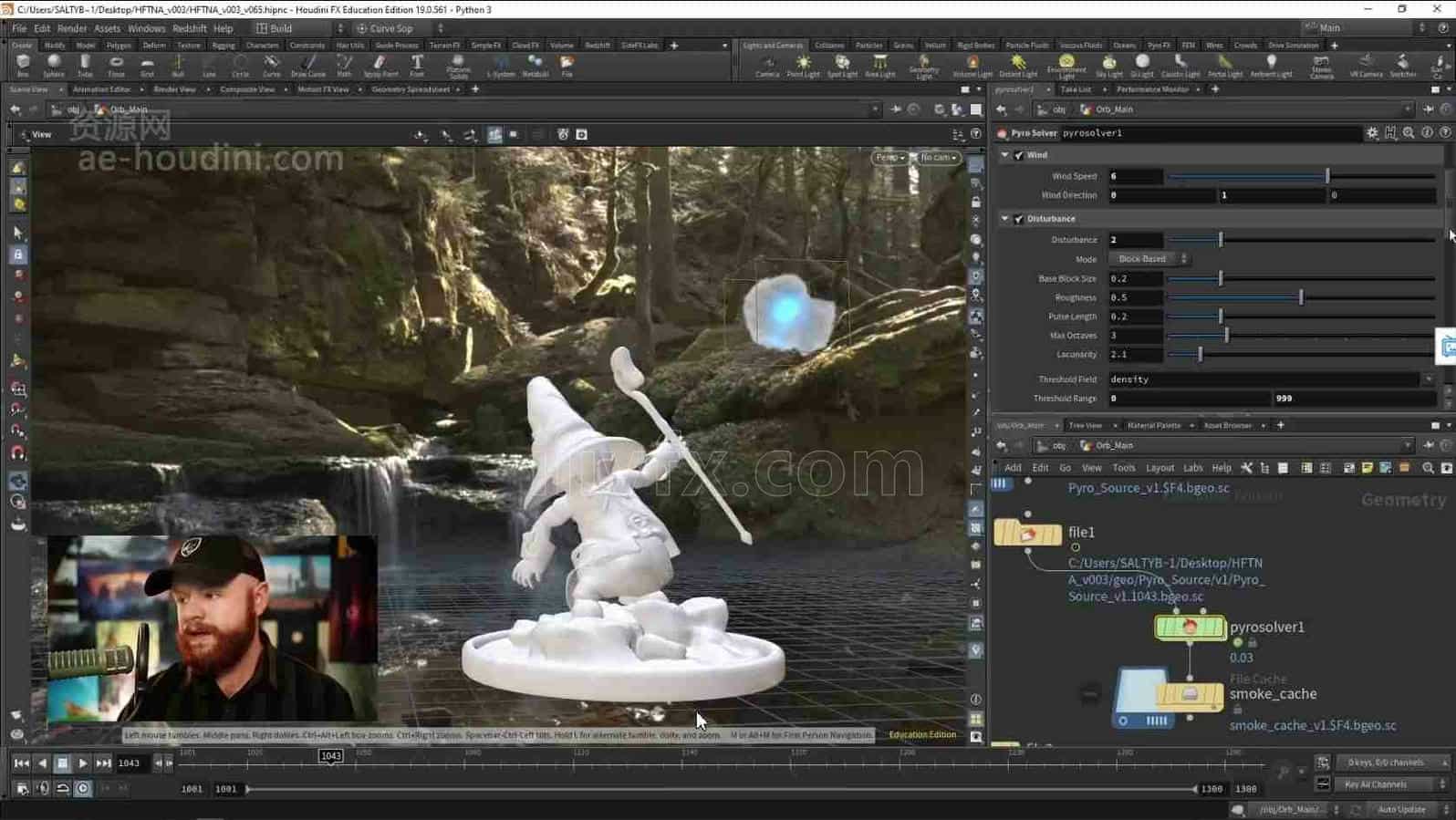
Task: Select the Null shelf tool
Action: click(178, 65)
